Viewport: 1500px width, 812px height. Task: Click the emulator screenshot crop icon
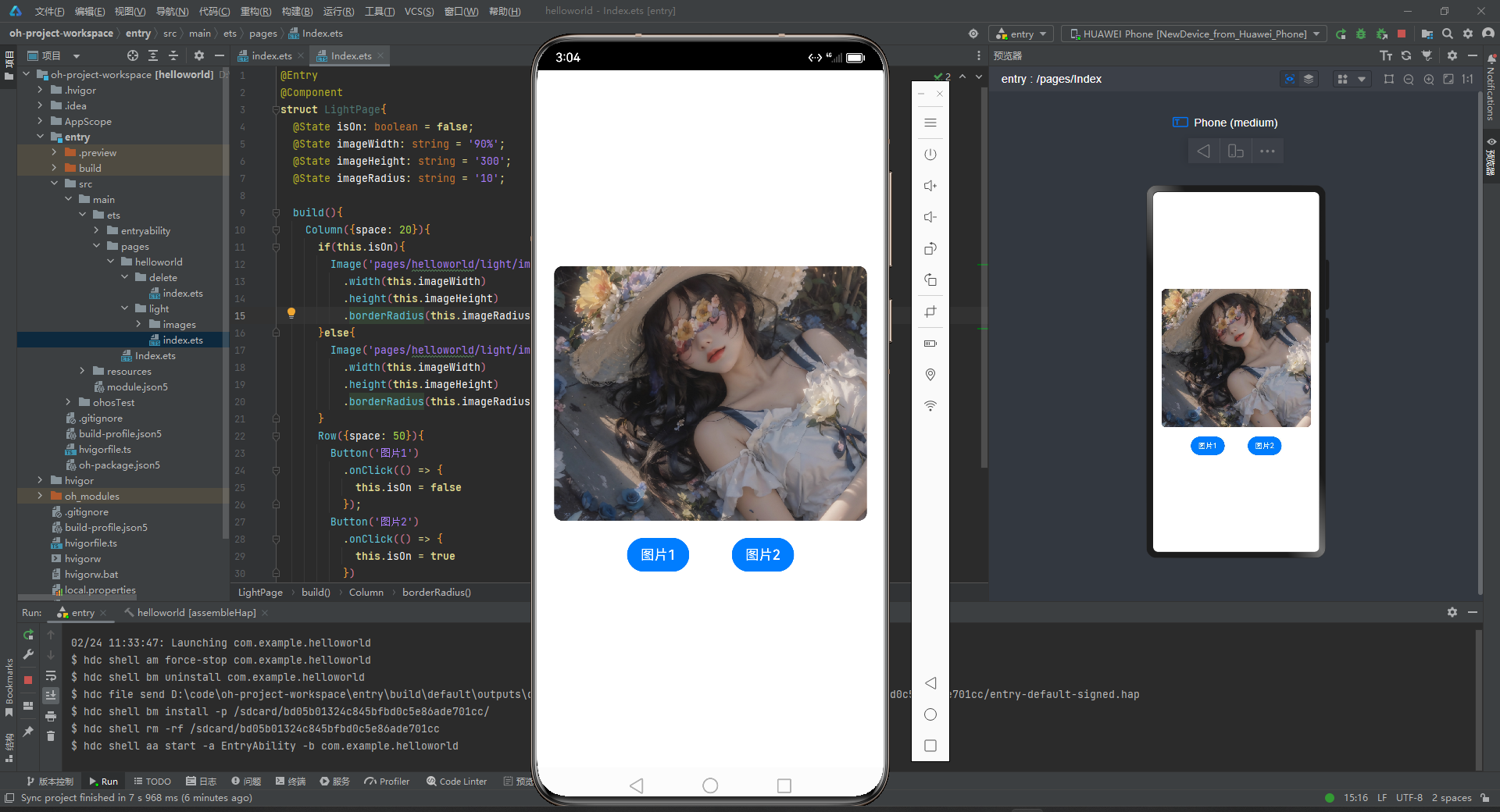pyautogui.click(x=930, y=312)
